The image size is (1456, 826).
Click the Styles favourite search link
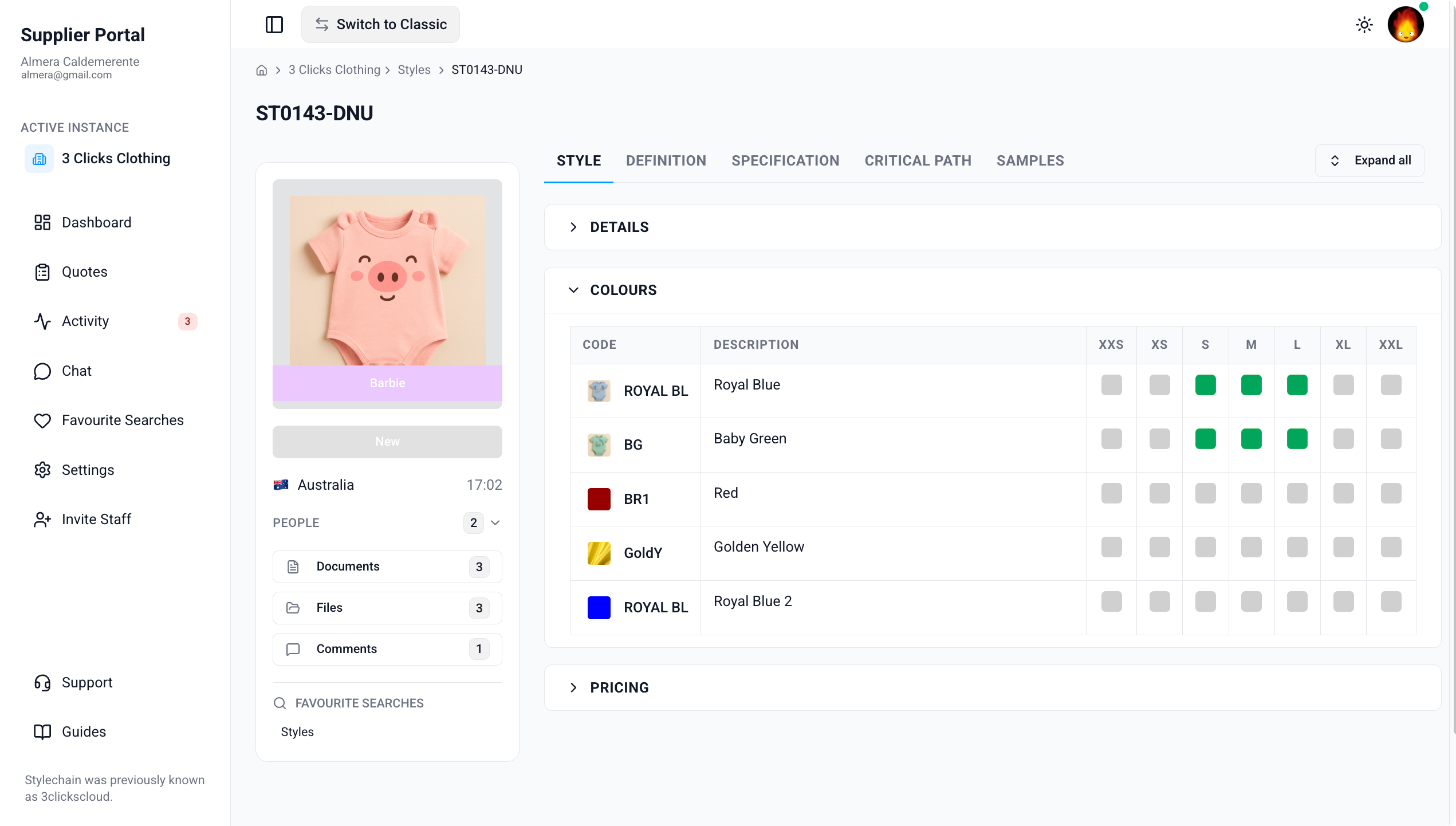tap(297, 731)
